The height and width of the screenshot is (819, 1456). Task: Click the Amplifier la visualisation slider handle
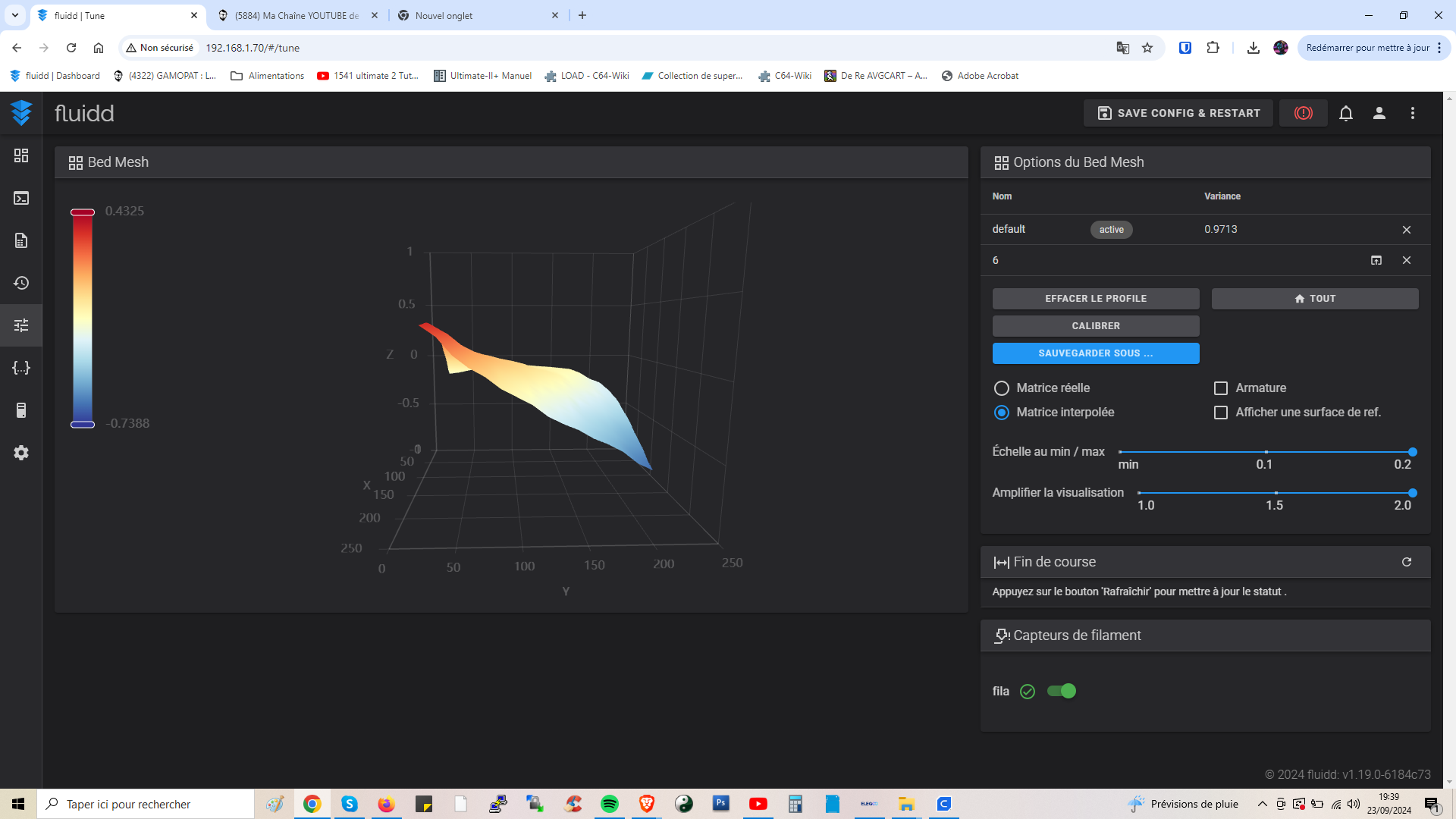[x=1412, y=493]
